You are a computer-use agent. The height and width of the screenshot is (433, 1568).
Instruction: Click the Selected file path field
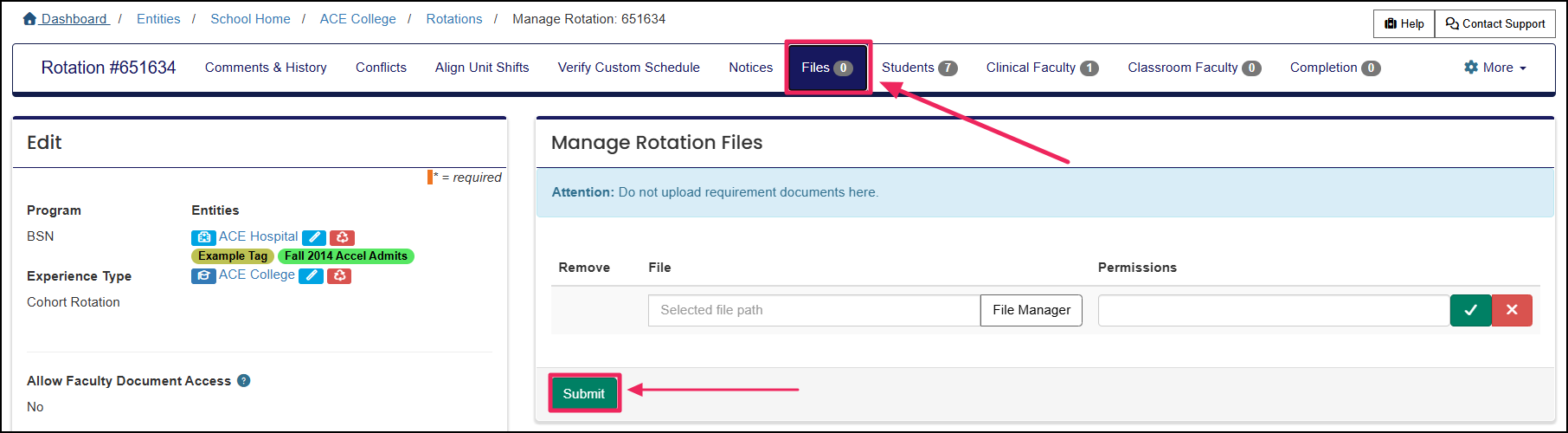click(x=814, y=310)
